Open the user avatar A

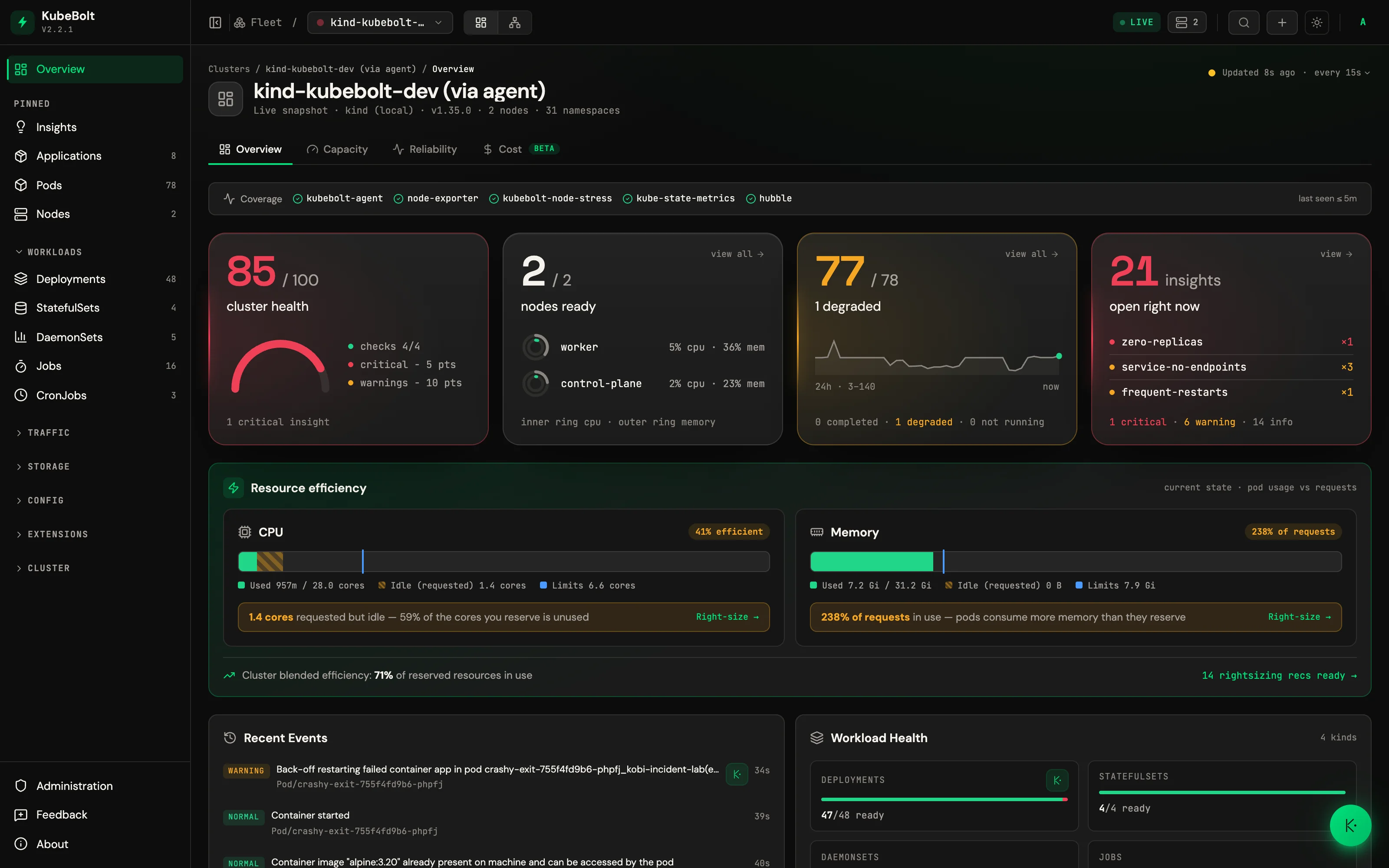[1363, 23]
